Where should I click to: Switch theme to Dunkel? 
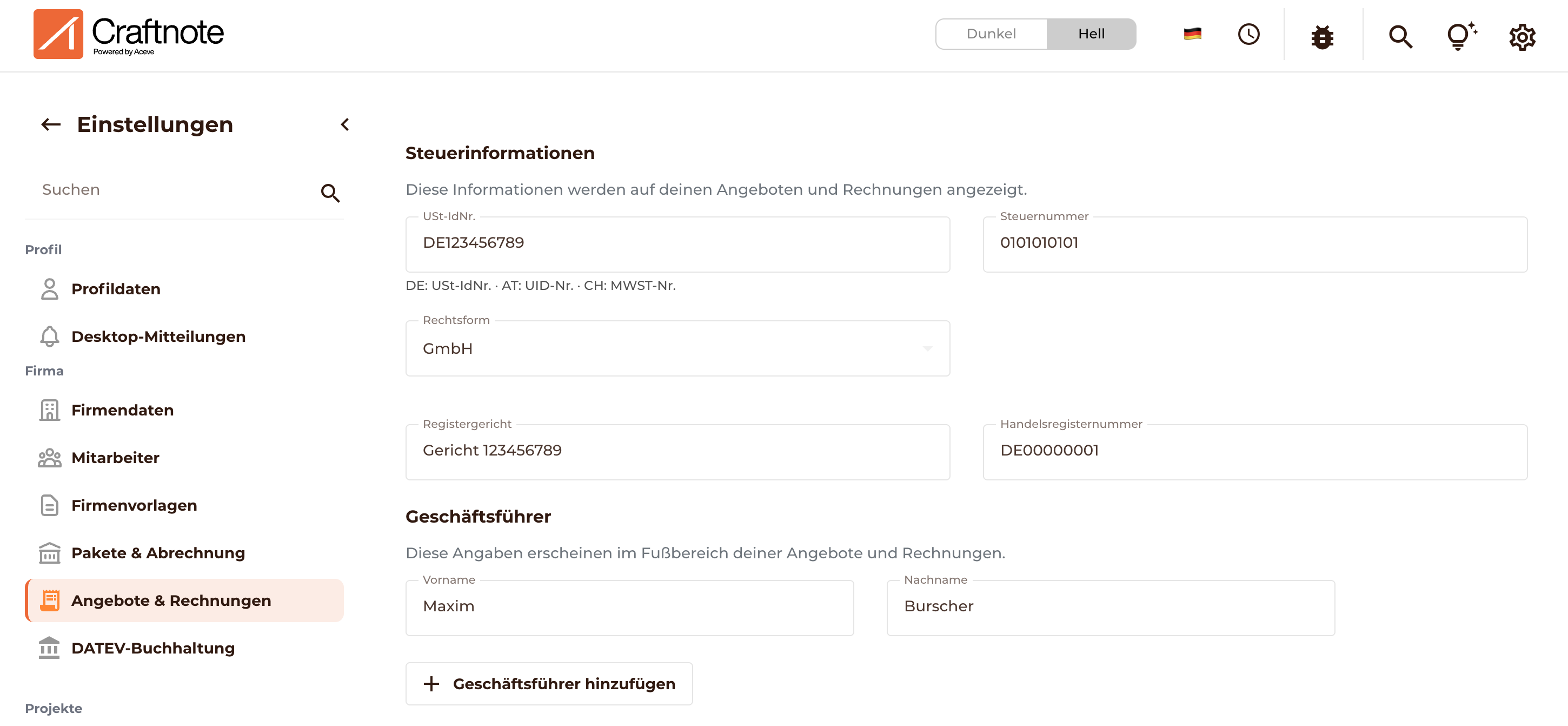991,34
